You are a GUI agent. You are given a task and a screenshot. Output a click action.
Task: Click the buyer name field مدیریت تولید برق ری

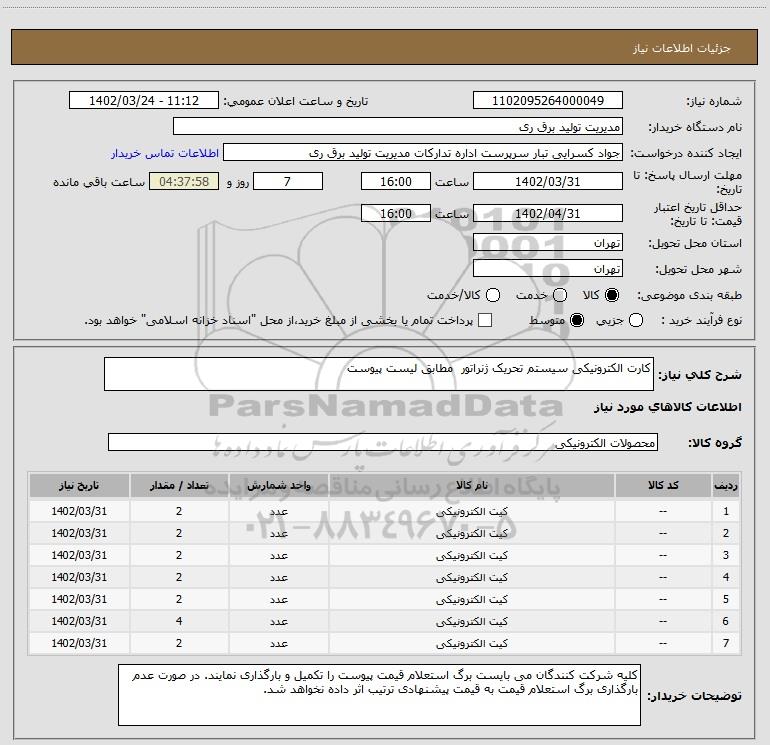[398, 126]
